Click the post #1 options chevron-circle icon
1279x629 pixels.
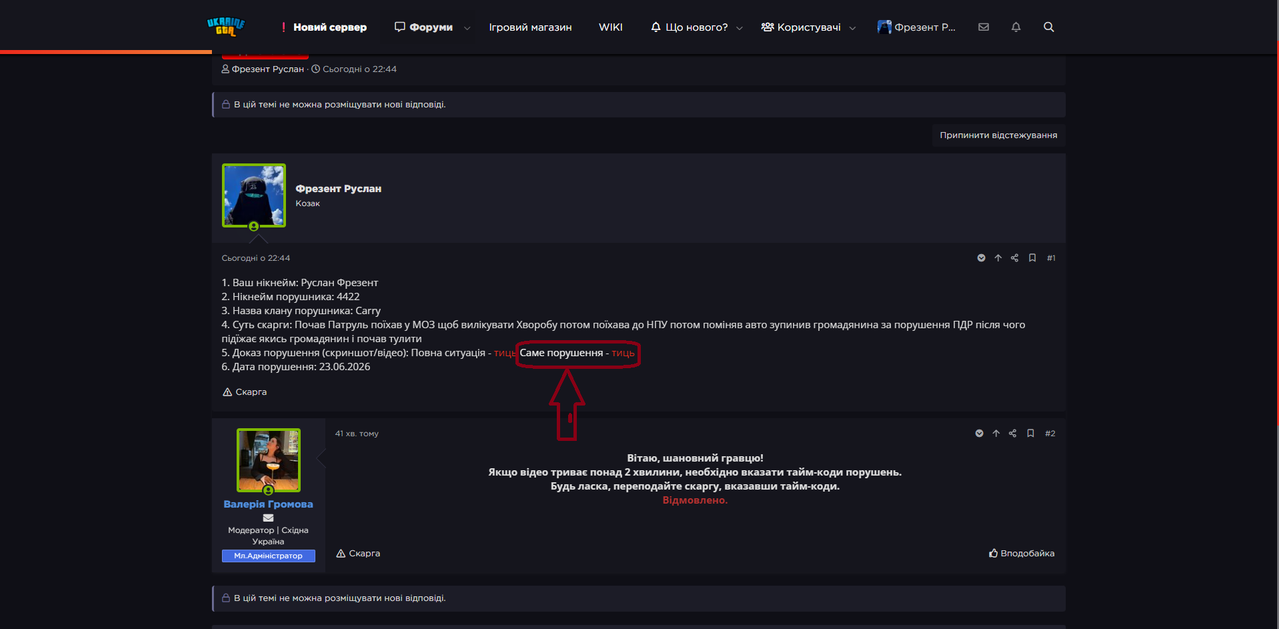click(981, 258)
